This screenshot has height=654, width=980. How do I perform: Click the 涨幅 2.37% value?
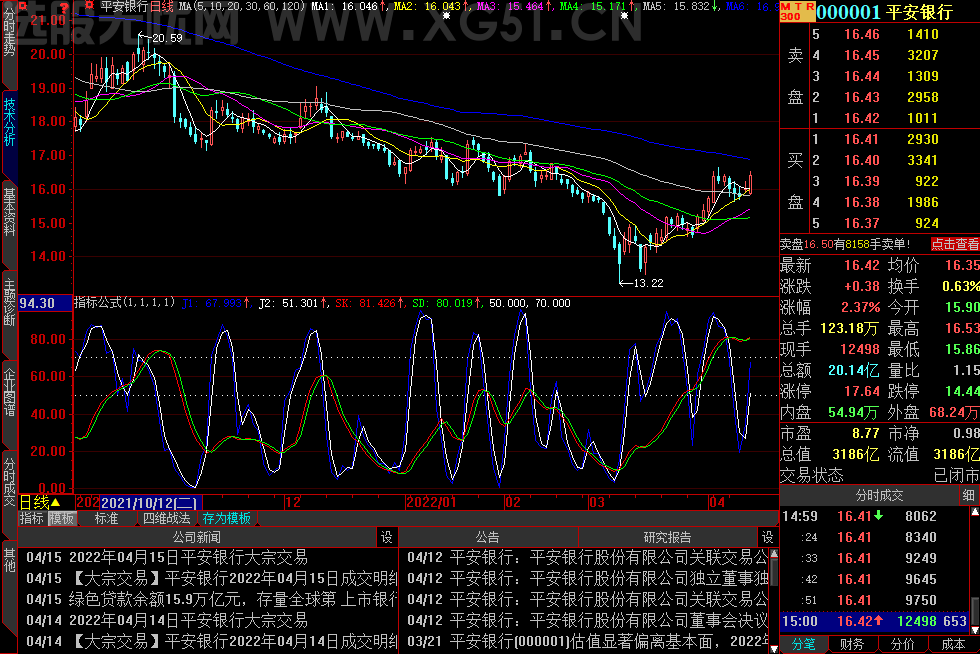860,307
